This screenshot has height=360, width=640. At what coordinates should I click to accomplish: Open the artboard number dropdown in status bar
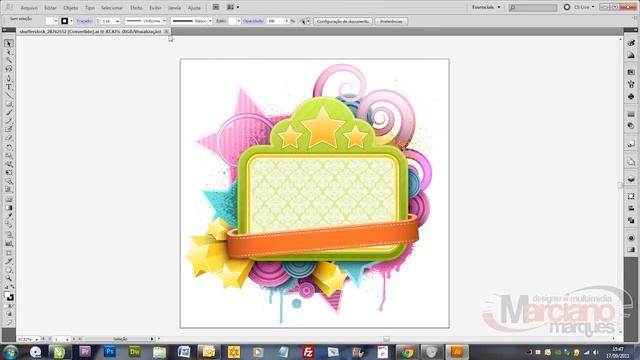point(67,339)
